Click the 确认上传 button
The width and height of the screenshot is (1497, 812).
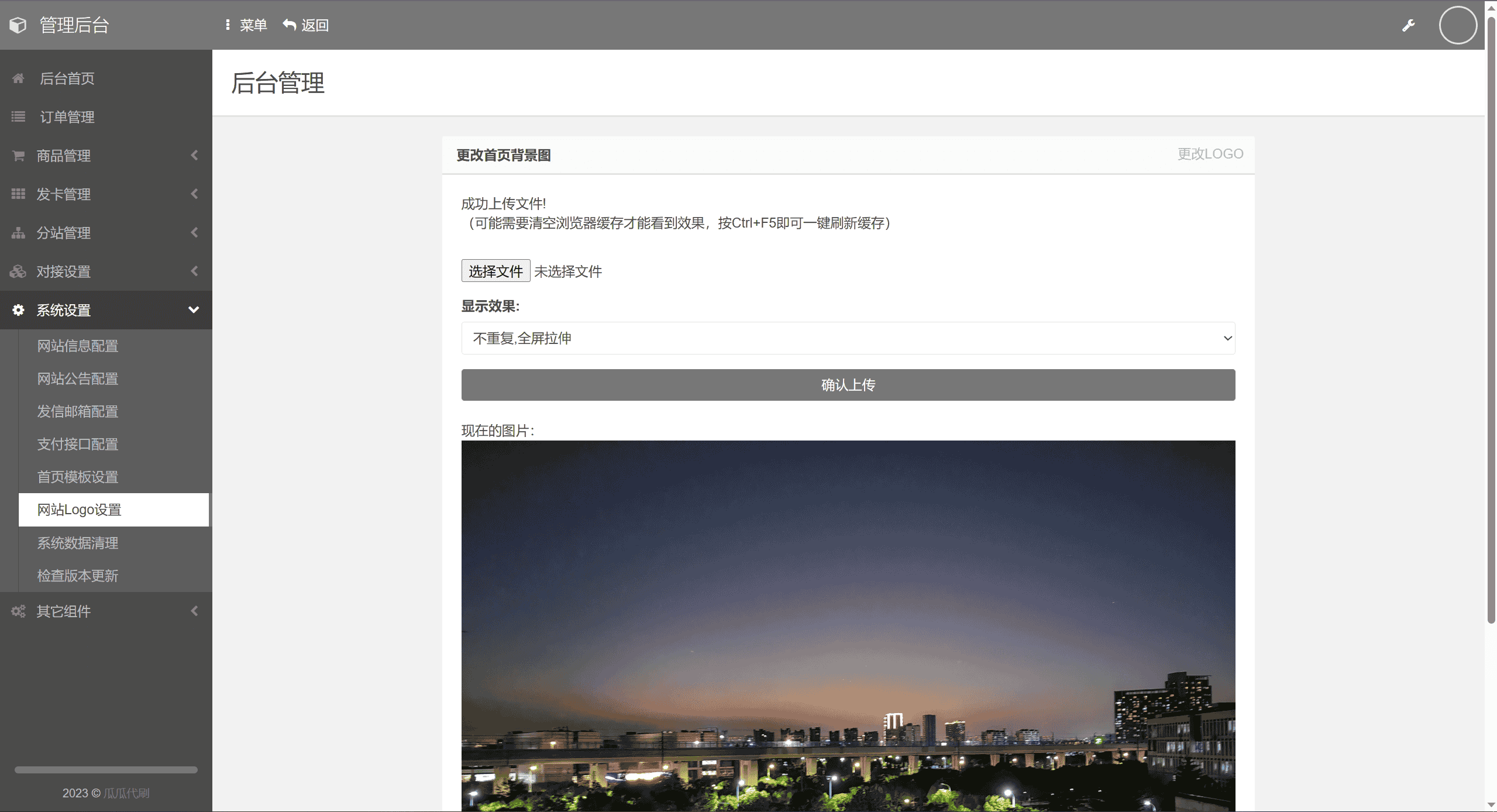pyautogui.click(x=848, y=385)
